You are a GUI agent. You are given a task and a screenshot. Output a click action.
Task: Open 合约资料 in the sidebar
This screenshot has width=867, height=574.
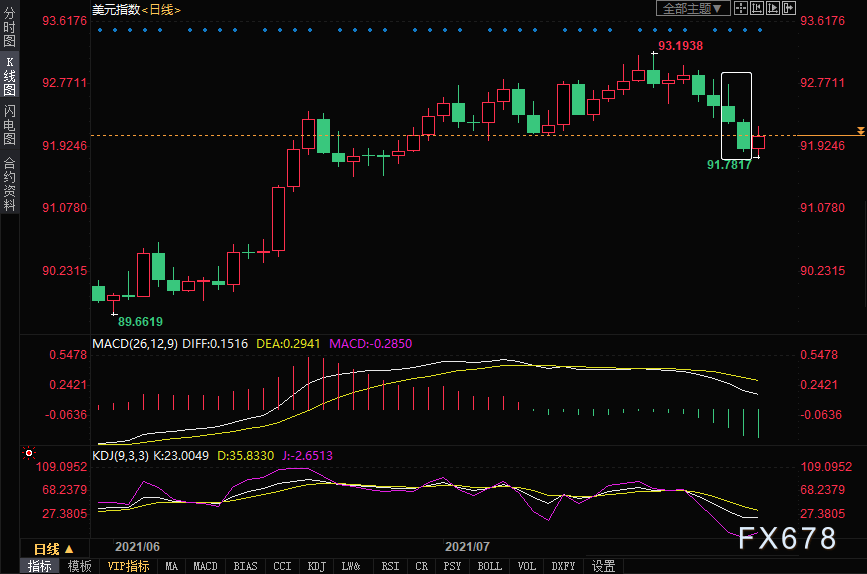[x=9, y=184]
